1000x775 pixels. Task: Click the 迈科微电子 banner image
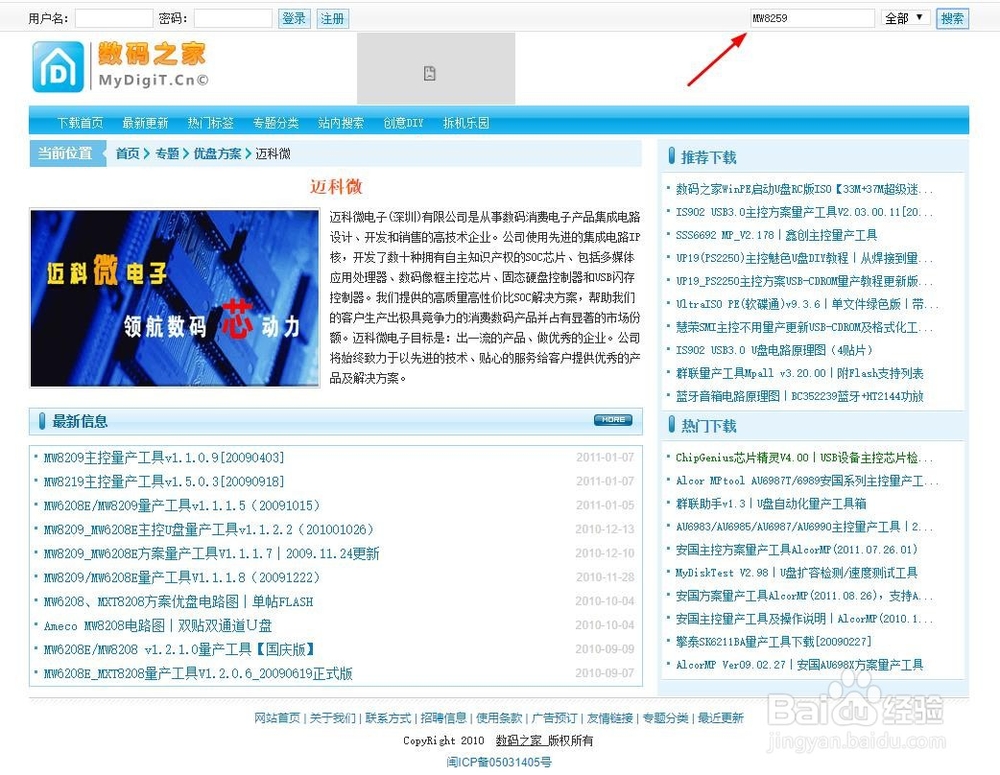[x=175, y=298]
